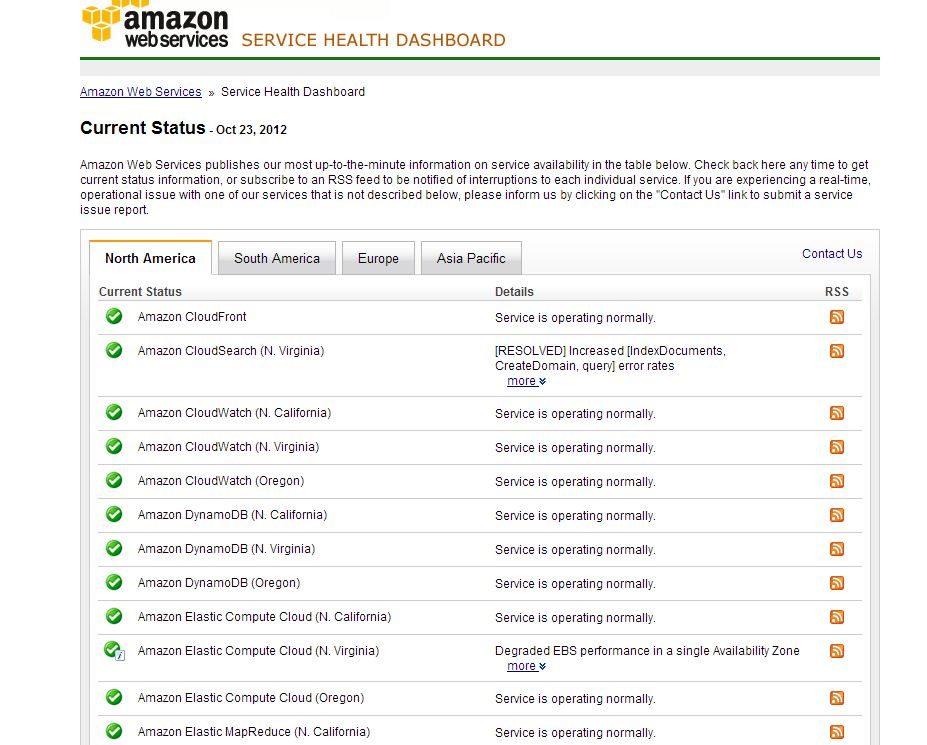927x745 pixels.
Task: Open the Asia Pacific tab
Action: (x=471, y=258)
